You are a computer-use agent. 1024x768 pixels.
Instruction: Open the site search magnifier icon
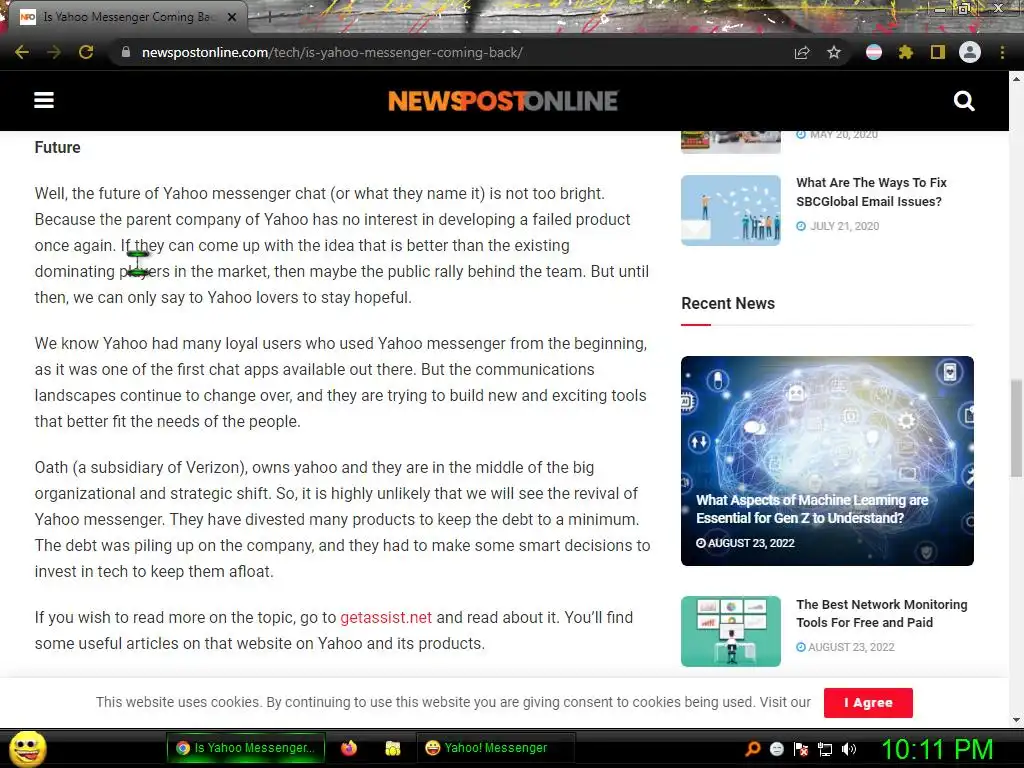pos(964,101)
